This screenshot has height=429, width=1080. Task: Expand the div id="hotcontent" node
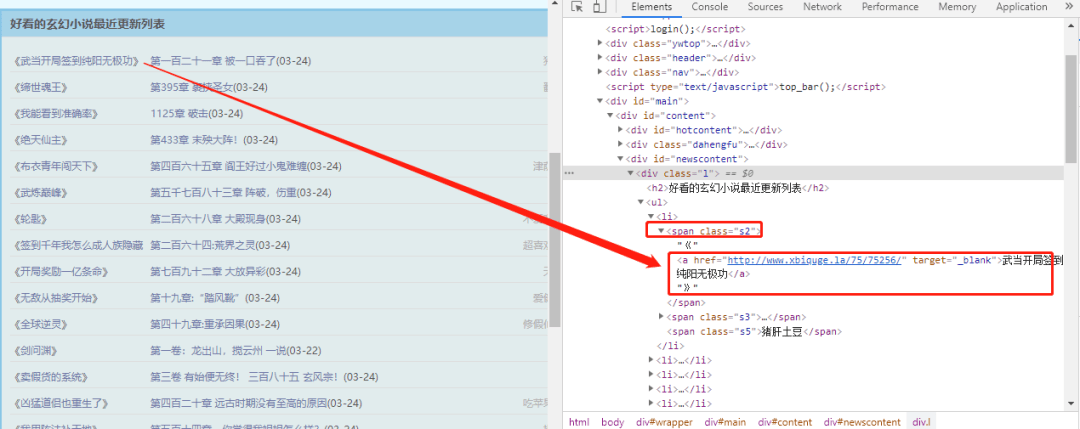621,129
